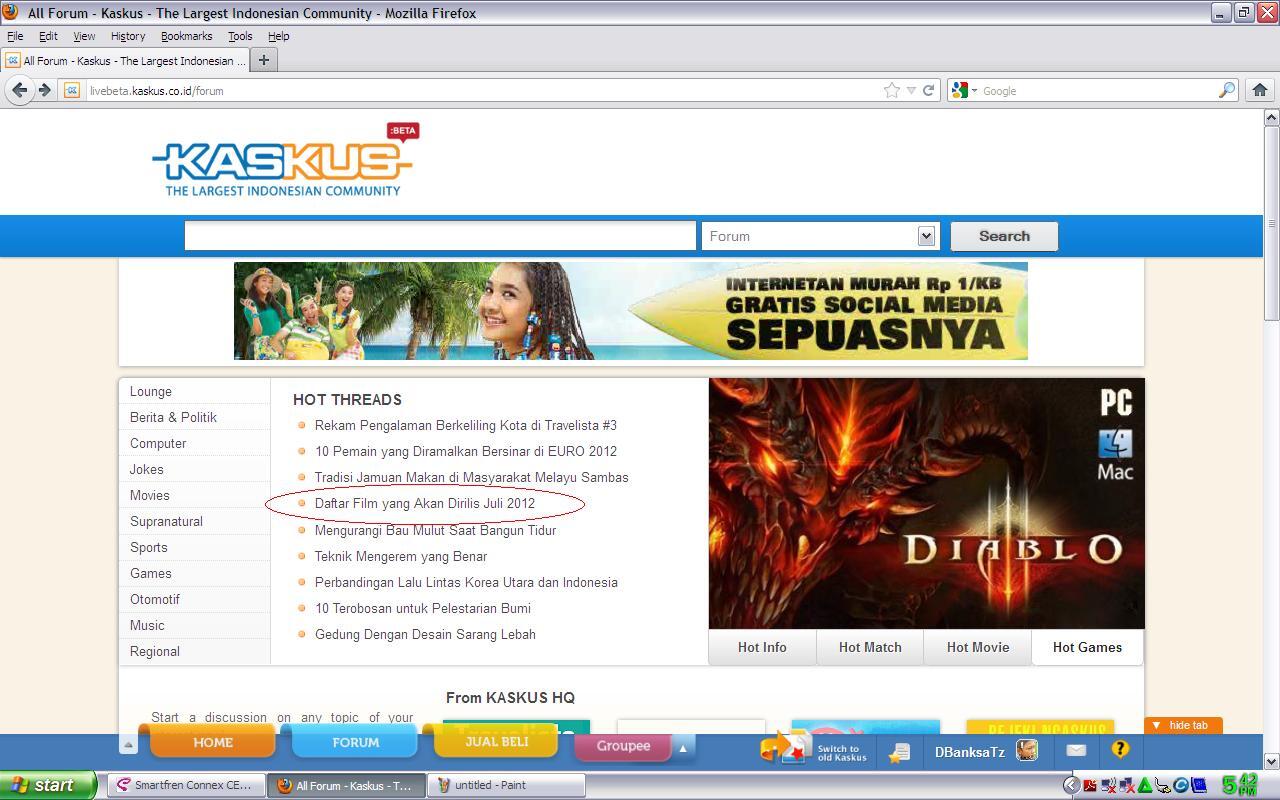Select the Hot Info tab
Image resolution: width=1280 pixels, height=800 pixels.
762,647
